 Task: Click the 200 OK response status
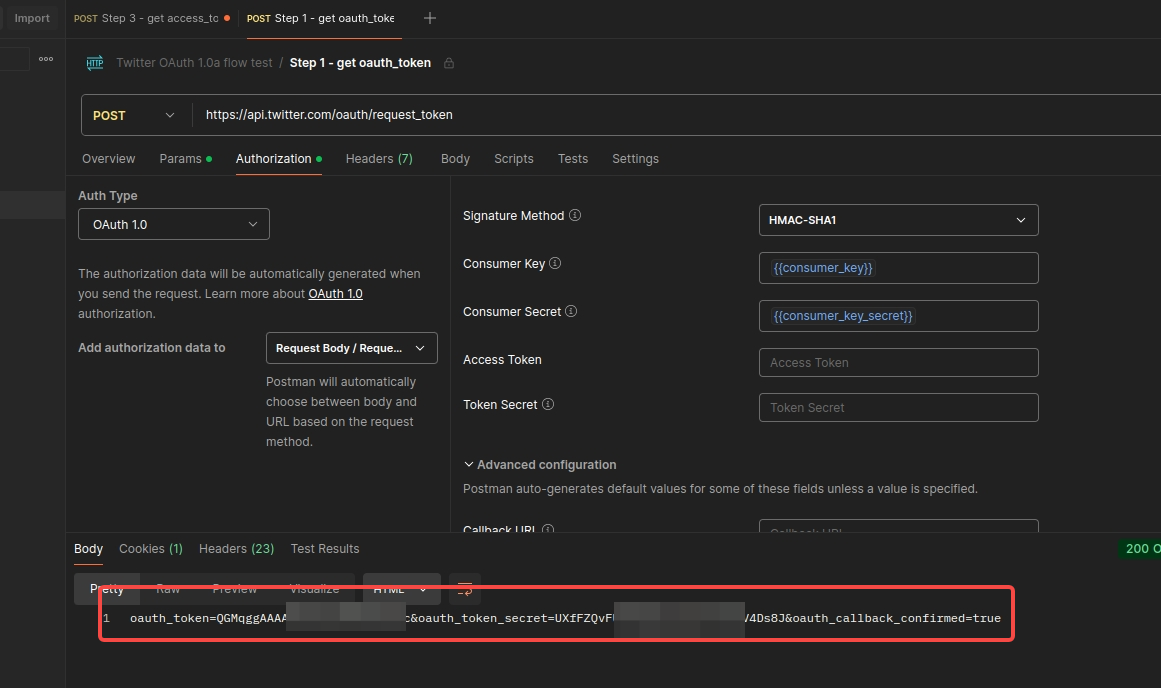pos(1141,549)
